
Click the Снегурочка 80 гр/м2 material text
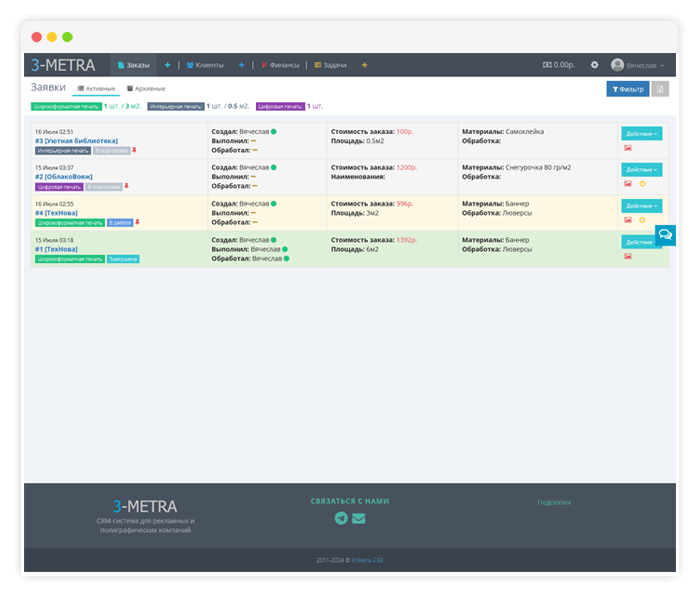click(538, 167)
